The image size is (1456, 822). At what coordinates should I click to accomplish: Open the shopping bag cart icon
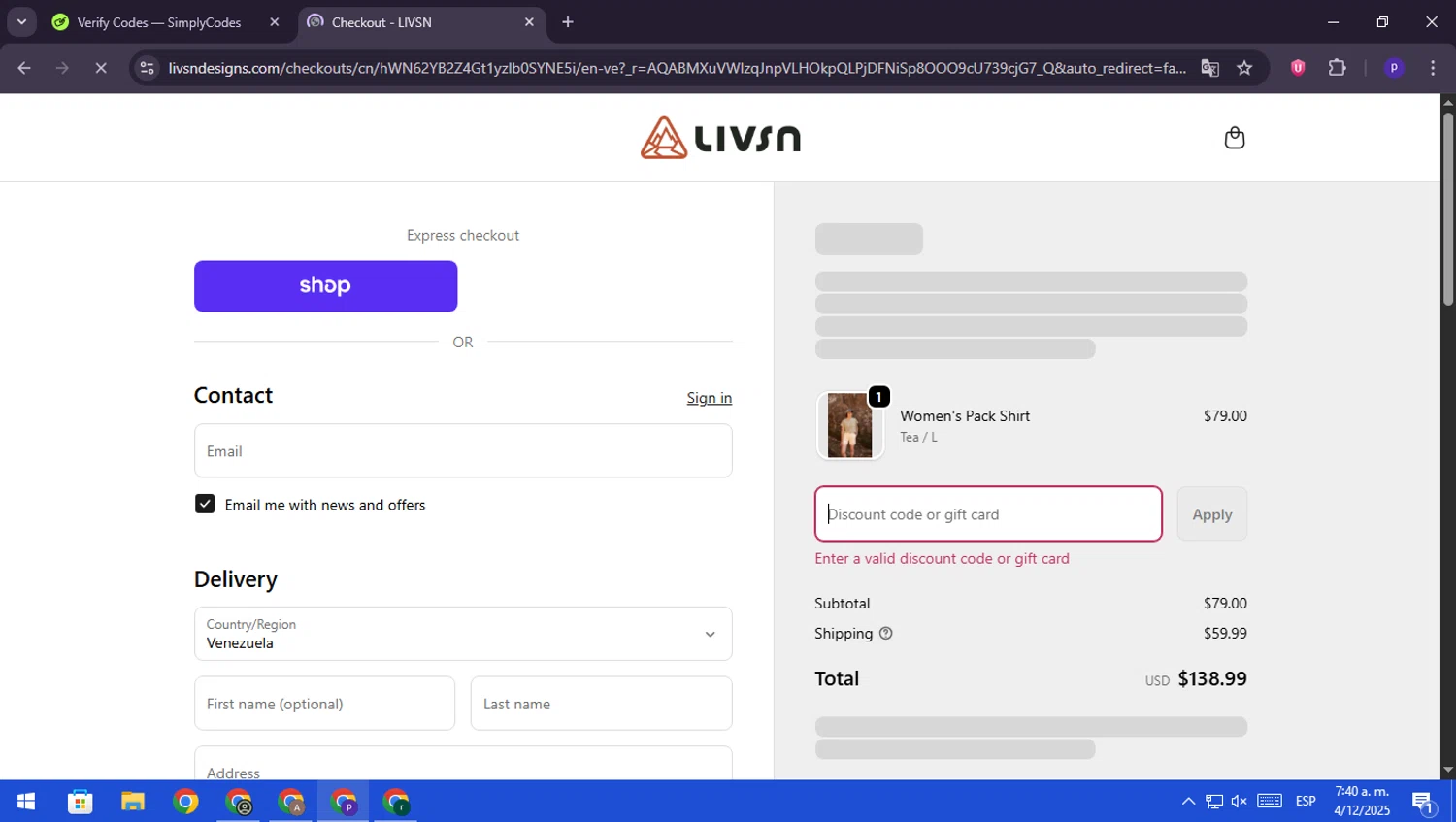[x=1234, y=138]
